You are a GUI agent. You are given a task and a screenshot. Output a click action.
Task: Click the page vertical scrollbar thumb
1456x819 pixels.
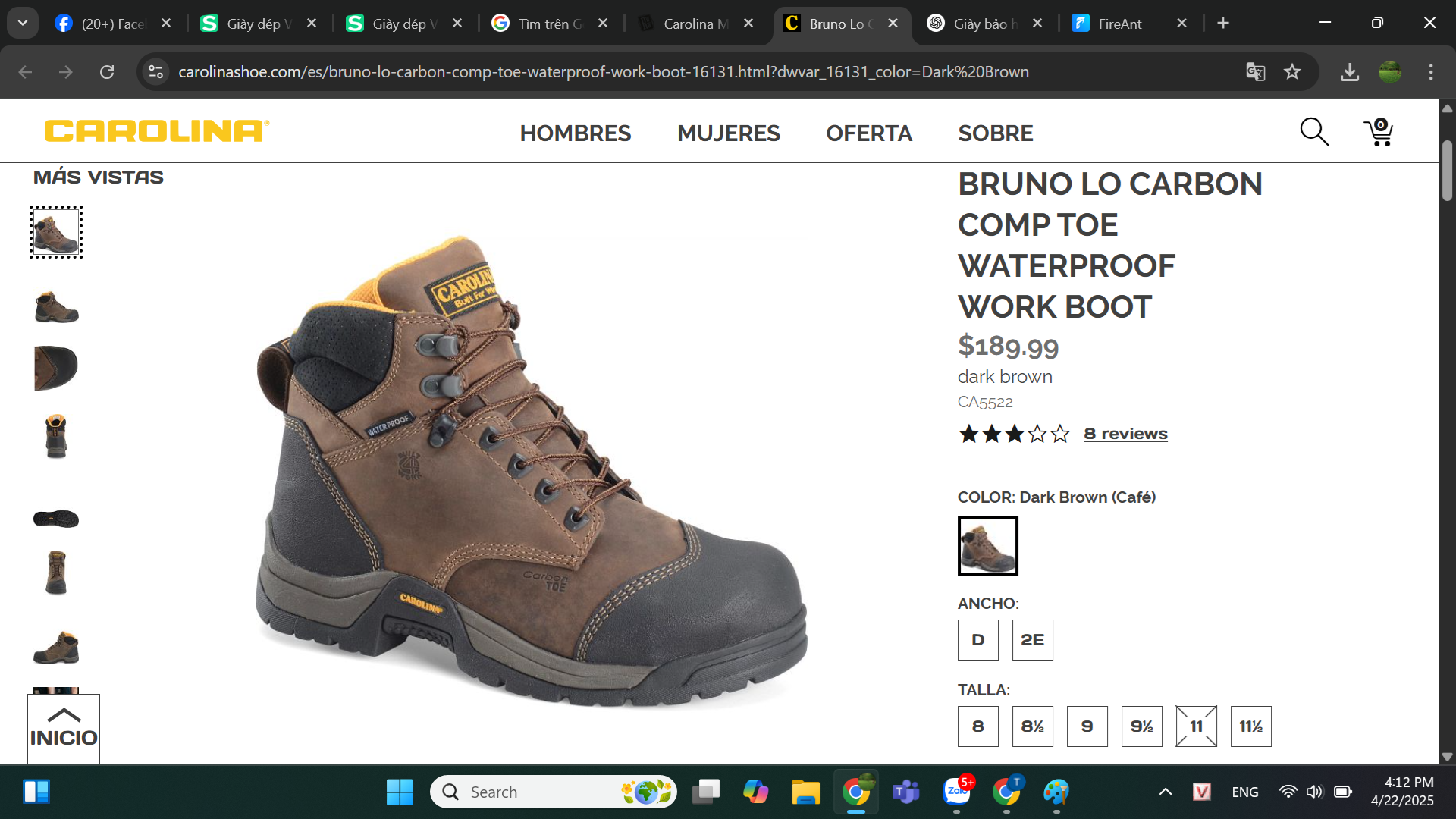point(1447,171)
